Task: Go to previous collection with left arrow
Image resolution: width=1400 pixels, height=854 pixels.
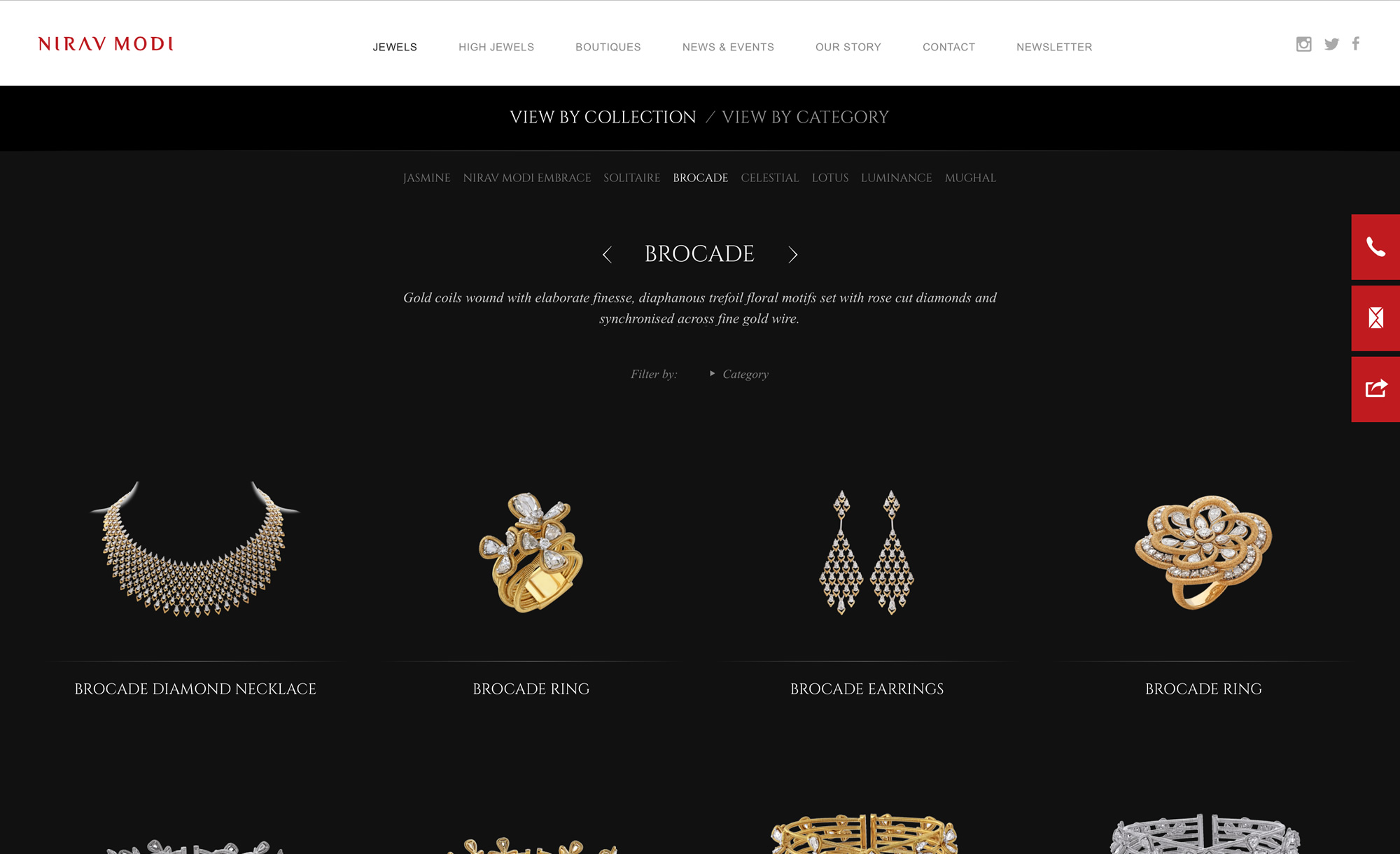Action: pyautogui.click(x=607, y=255)
